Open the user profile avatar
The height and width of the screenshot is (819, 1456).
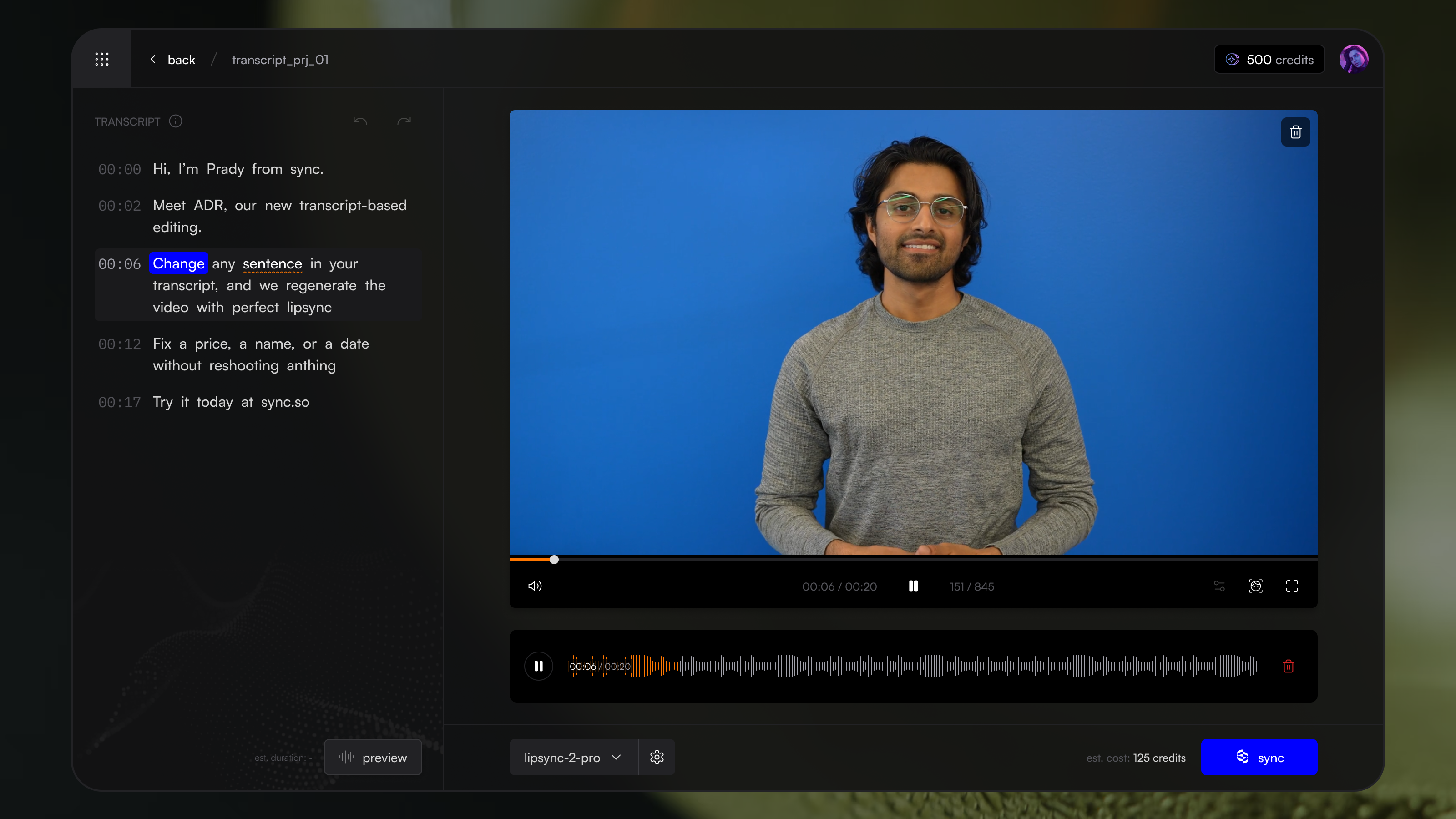[1354, 59]
